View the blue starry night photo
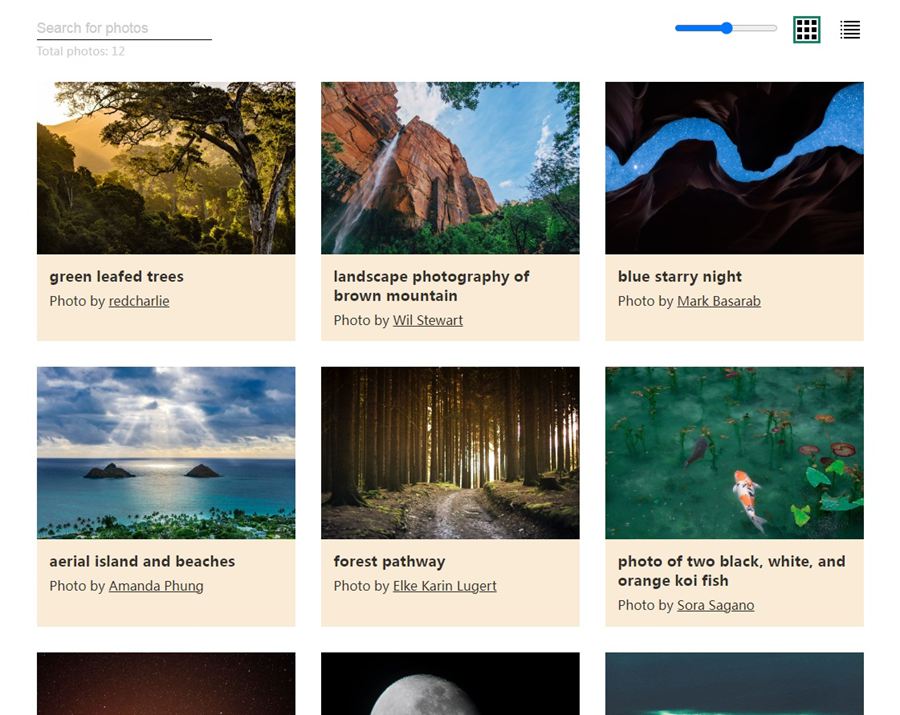This screenshot has width=900, height=715. [x=734, y=168]
